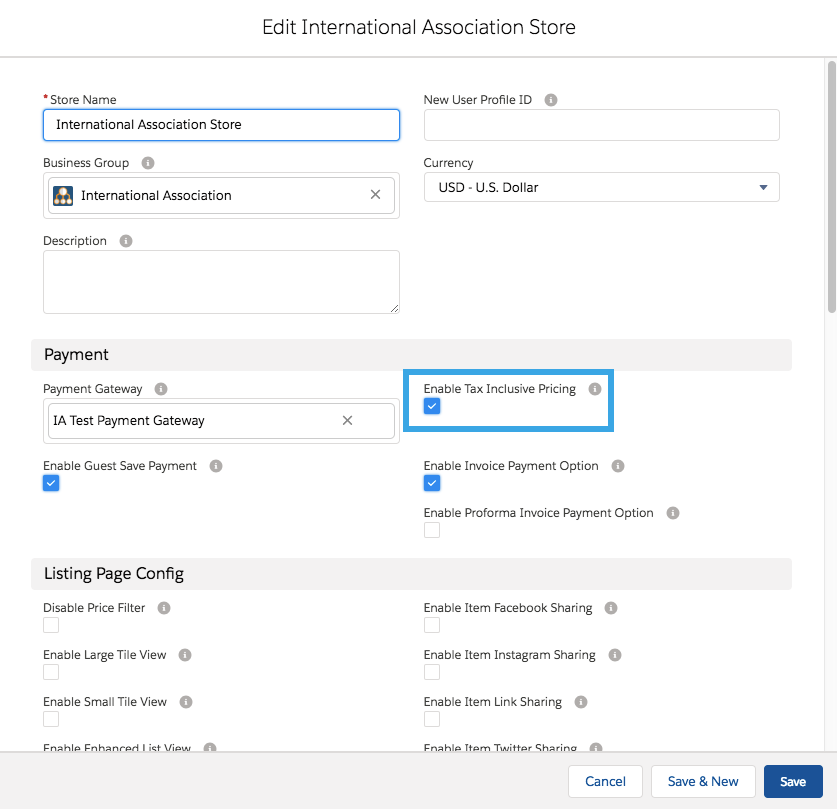The image size is (837, 809).
Task: Click info icon for Disable Price Filter
Action: (164, 608)
